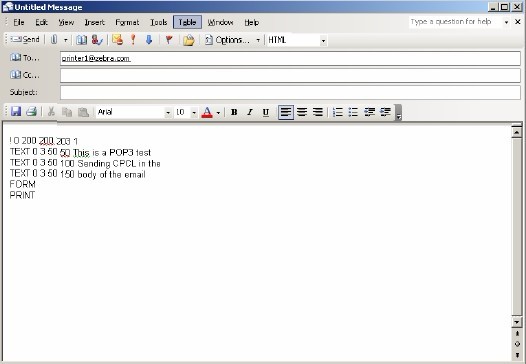The width and height of the screenshot is (526, 364).
Task: Toggle Italic formatting
Action: [x=250, y=112]
